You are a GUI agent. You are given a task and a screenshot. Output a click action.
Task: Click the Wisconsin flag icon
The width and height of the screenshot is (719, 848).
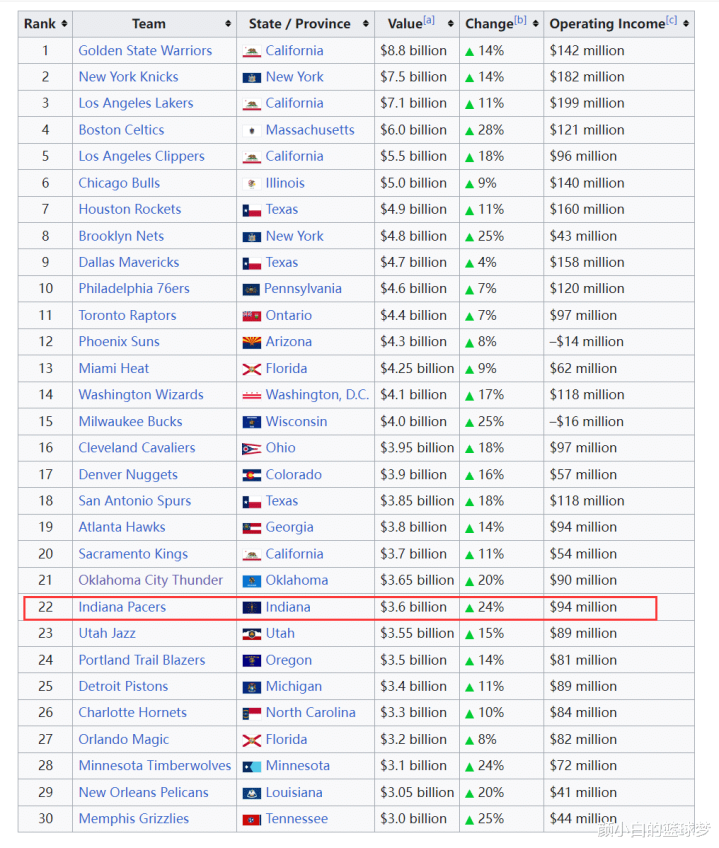(252, 422)
